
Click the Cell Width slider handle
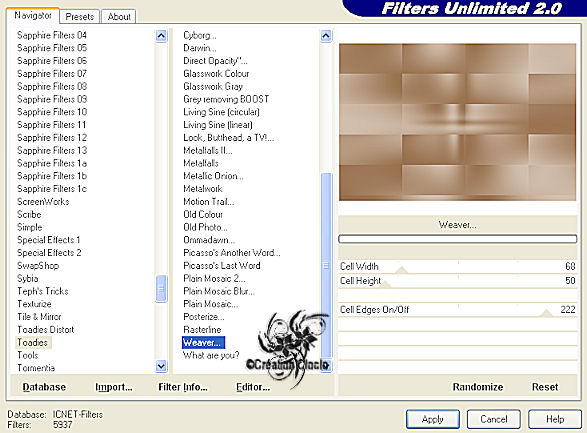point(402,270)
